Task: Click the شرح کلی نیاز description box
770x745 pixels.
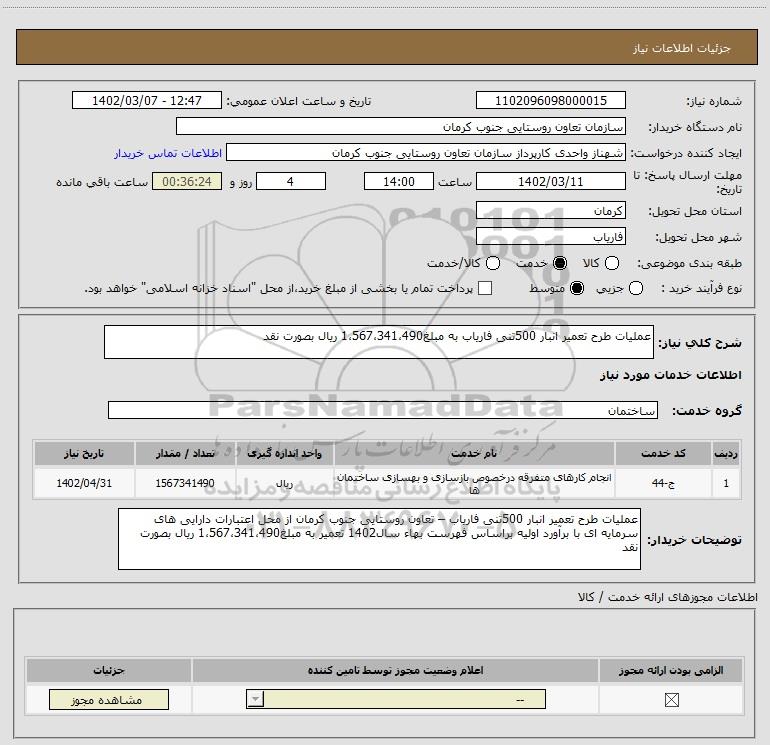Action: click(x=379, y=342)
